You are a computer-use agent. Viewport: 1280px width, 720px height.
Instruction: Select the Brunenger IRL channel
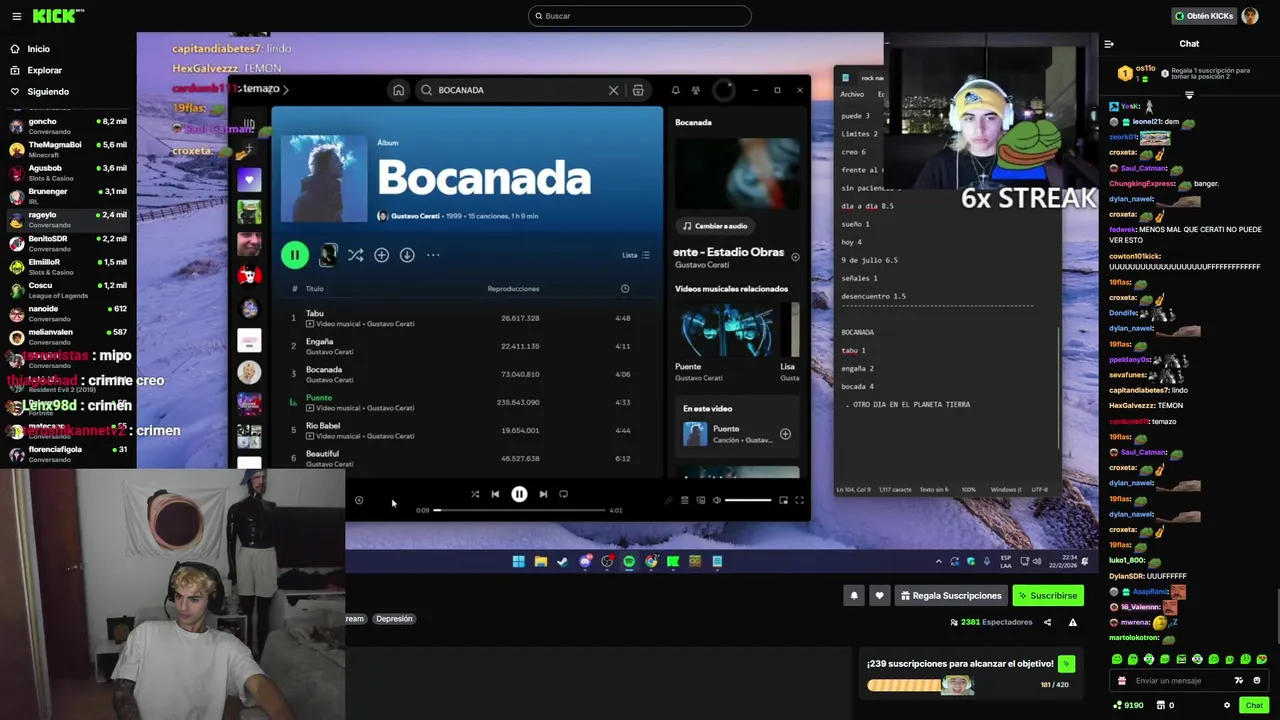[x=68, y=196]
